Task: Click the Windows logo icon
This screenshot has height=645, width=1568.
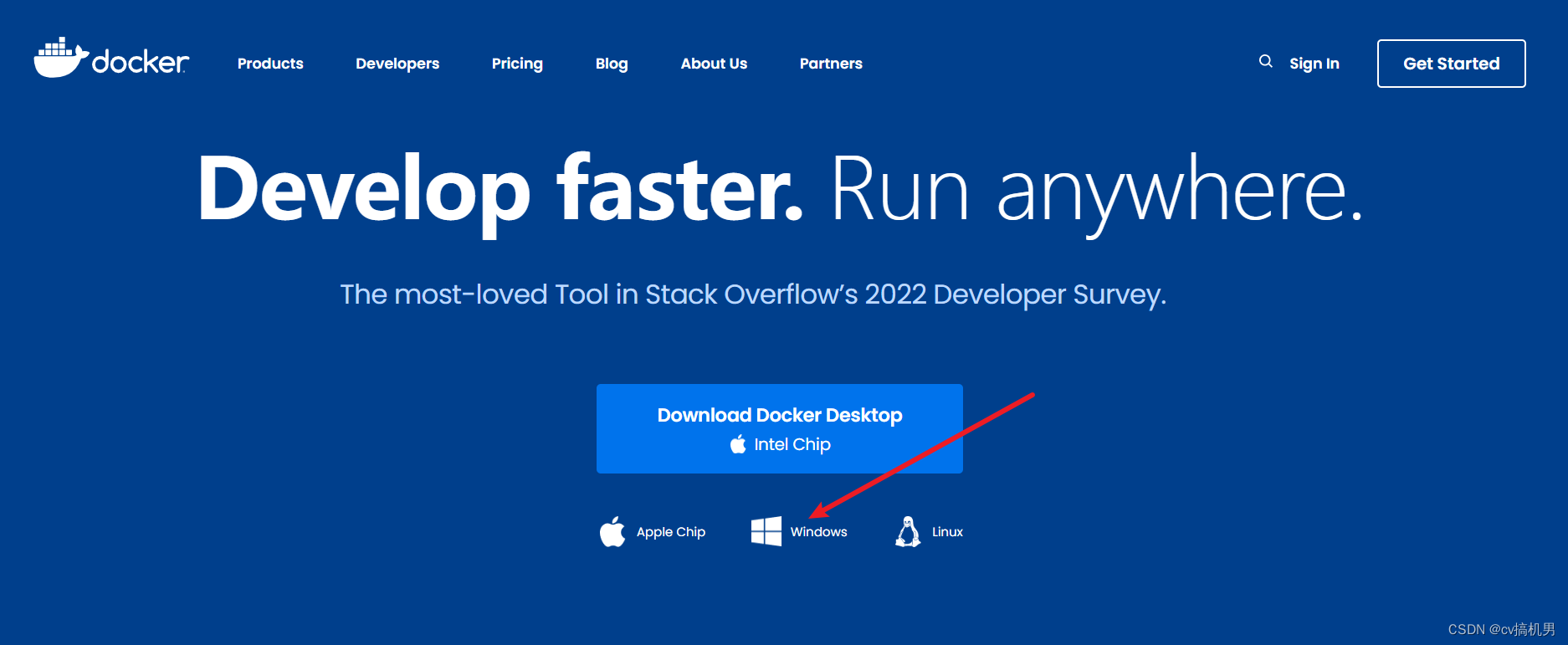Action: click(766, 531)
